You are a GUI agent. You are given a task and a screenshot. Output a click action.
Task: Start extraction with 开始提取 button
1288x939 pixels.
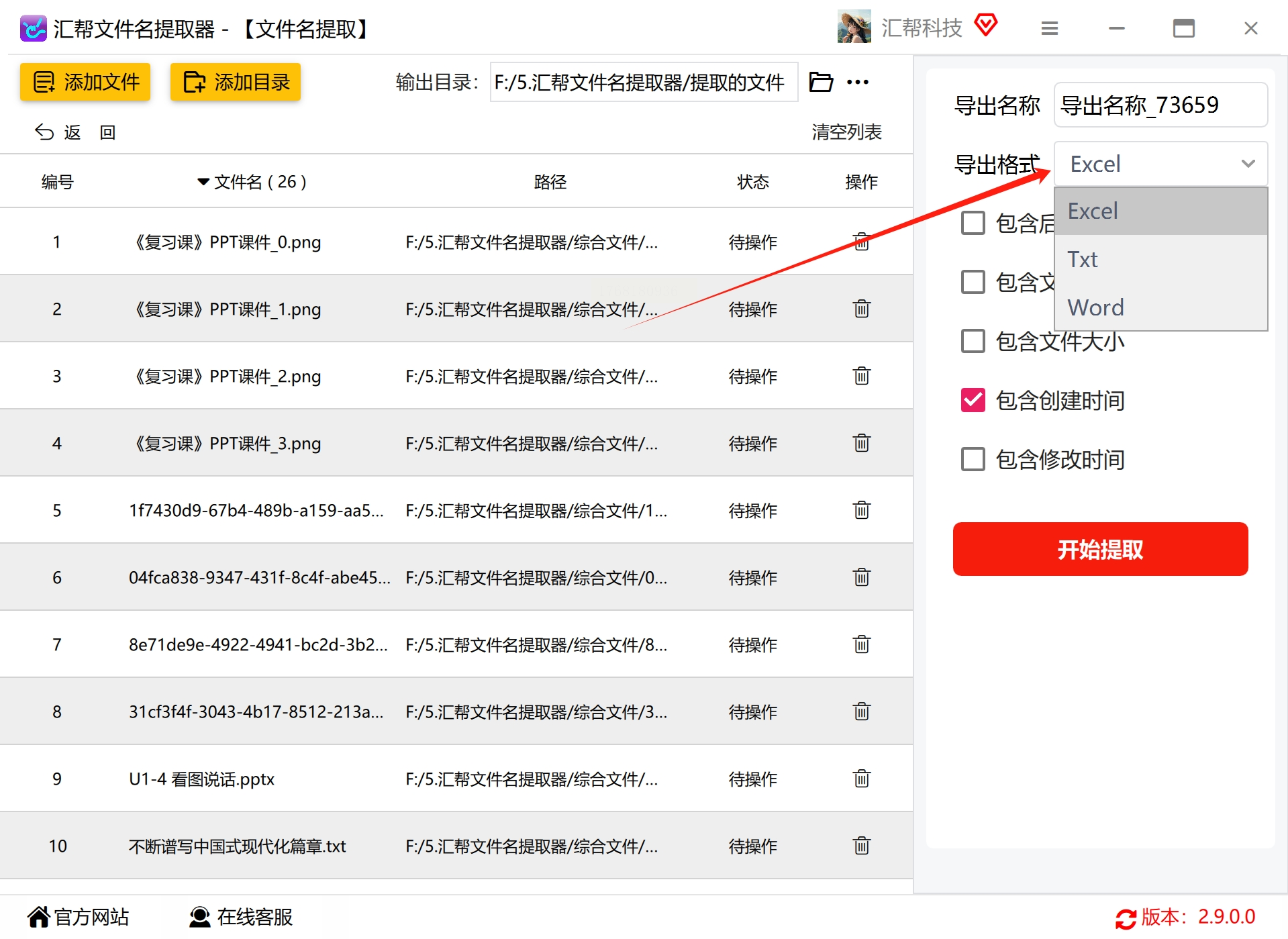click(1100, 549)
